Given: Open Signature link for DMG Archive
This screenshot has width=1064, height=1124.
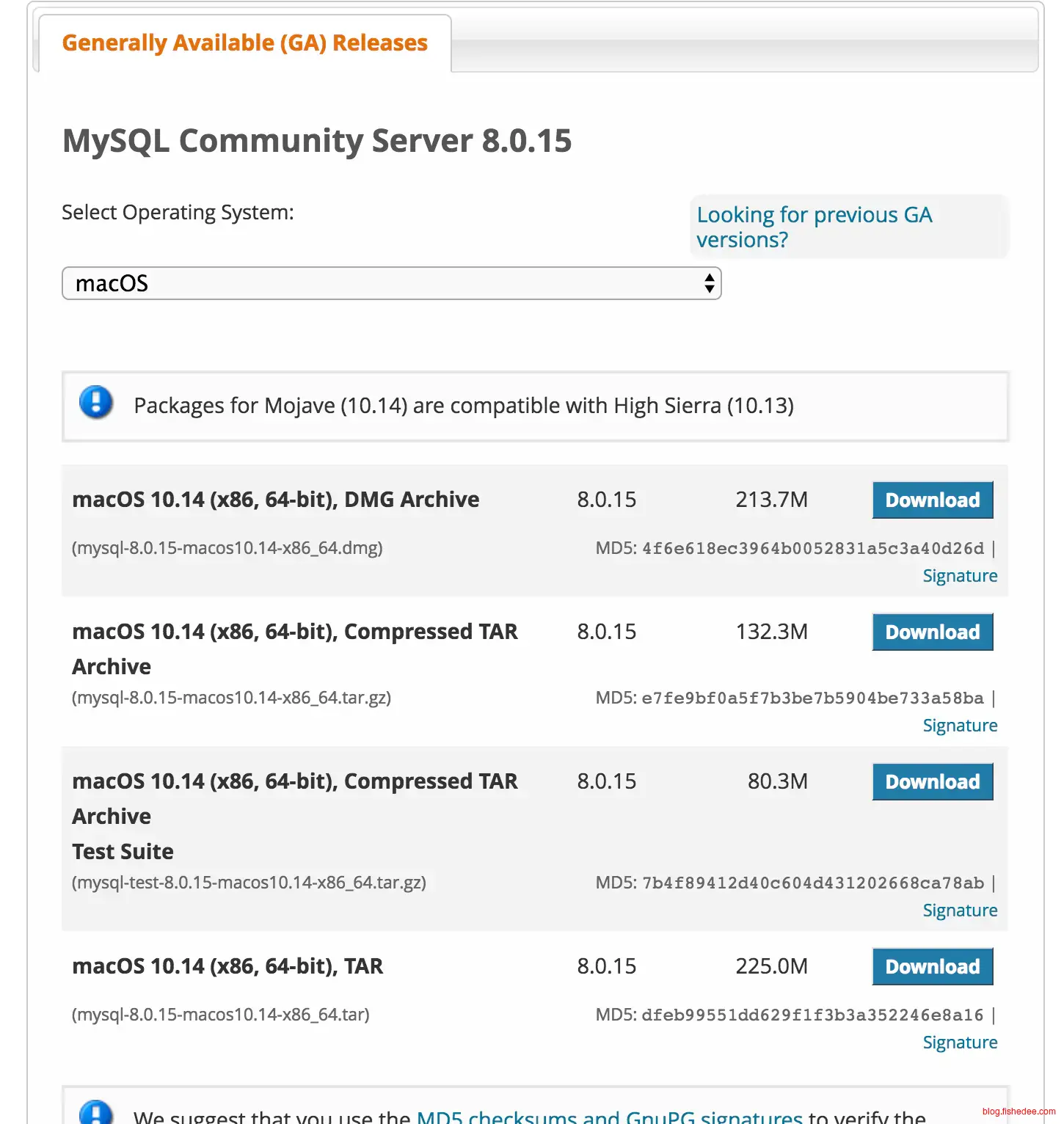Looking at the screenshot, I should point(960,576).
